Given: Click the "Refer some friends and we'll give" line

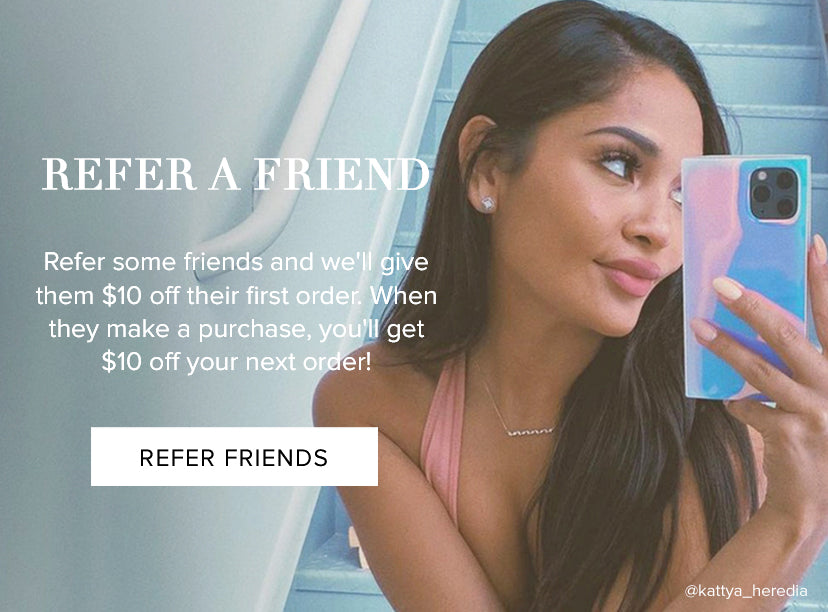Looking at the screenshot, I should coord(236,262).
